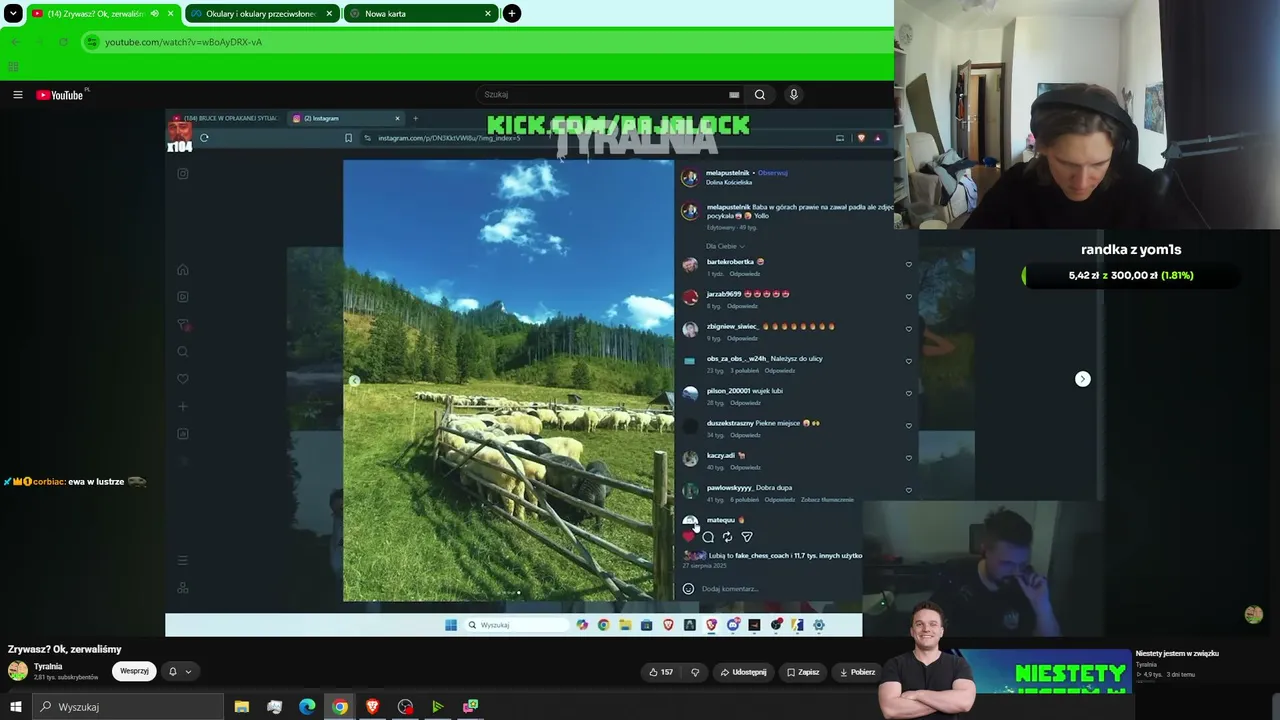Open the Dolina Kościeliska location link
Viewport: 1280px width, 720px height.
pyautogui.click(x=730, y=182)
